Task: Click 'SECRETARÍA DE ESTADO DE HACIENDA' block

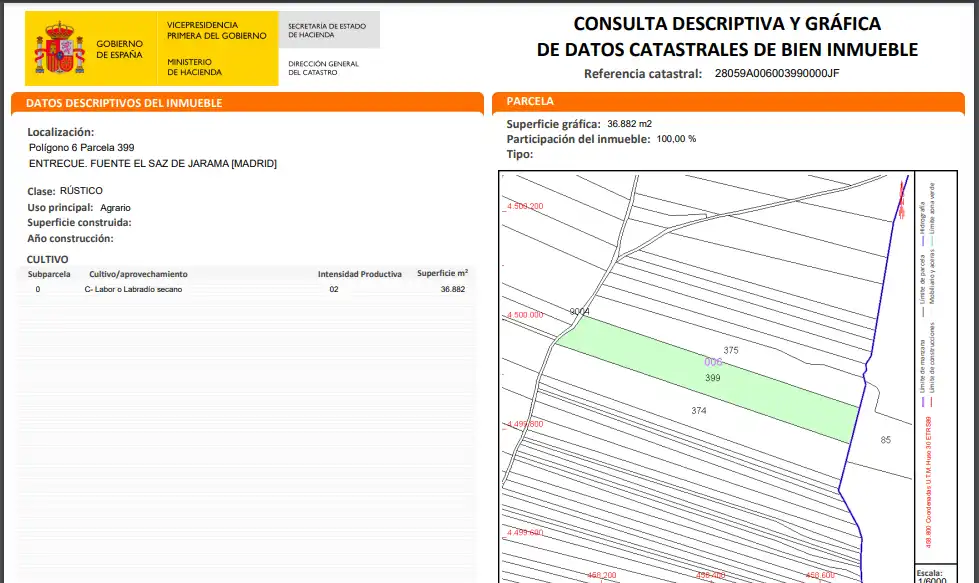Action: coord(327,31)
